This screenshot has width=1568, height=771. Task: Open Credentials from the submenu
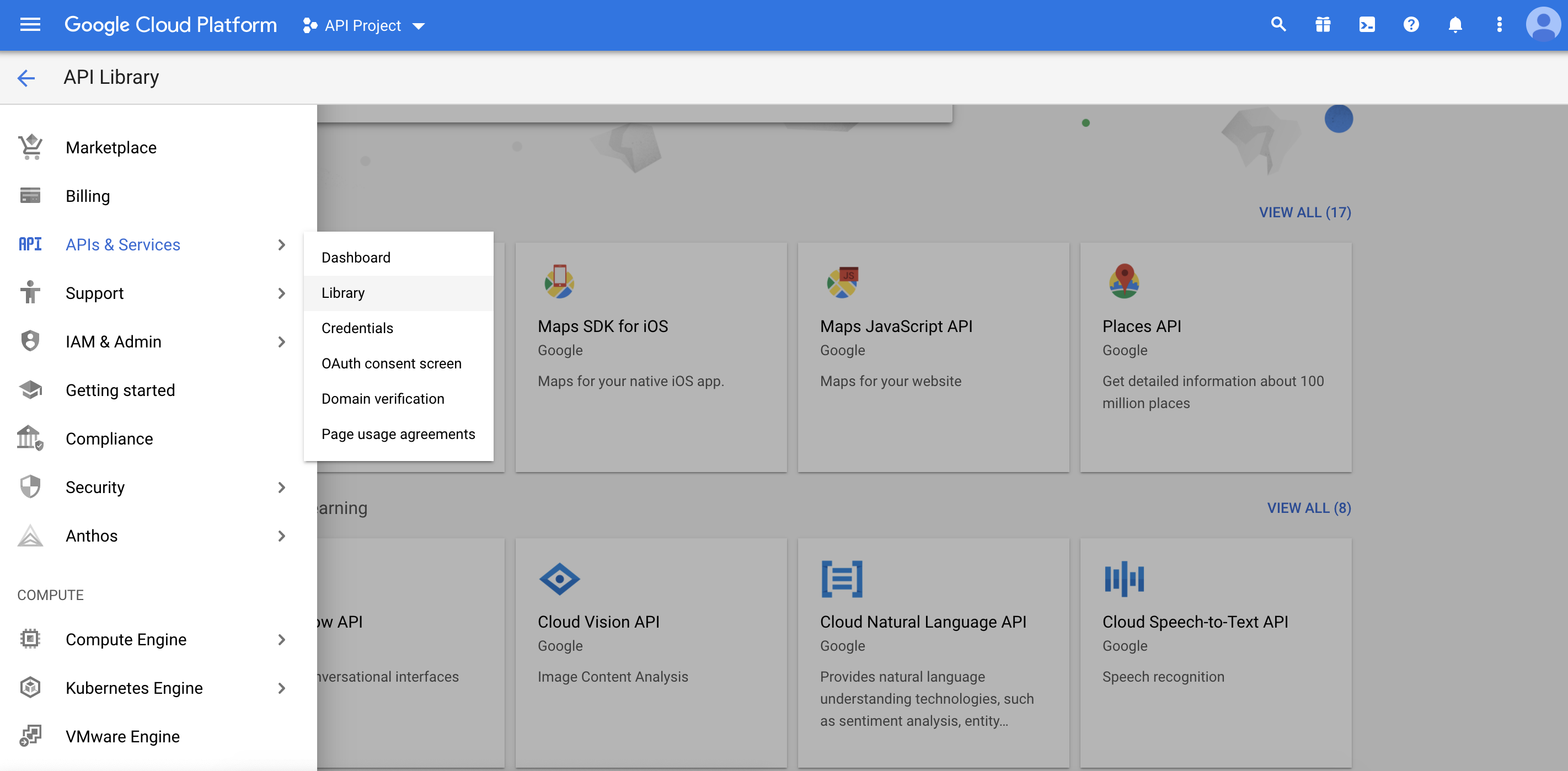[399, 328]
